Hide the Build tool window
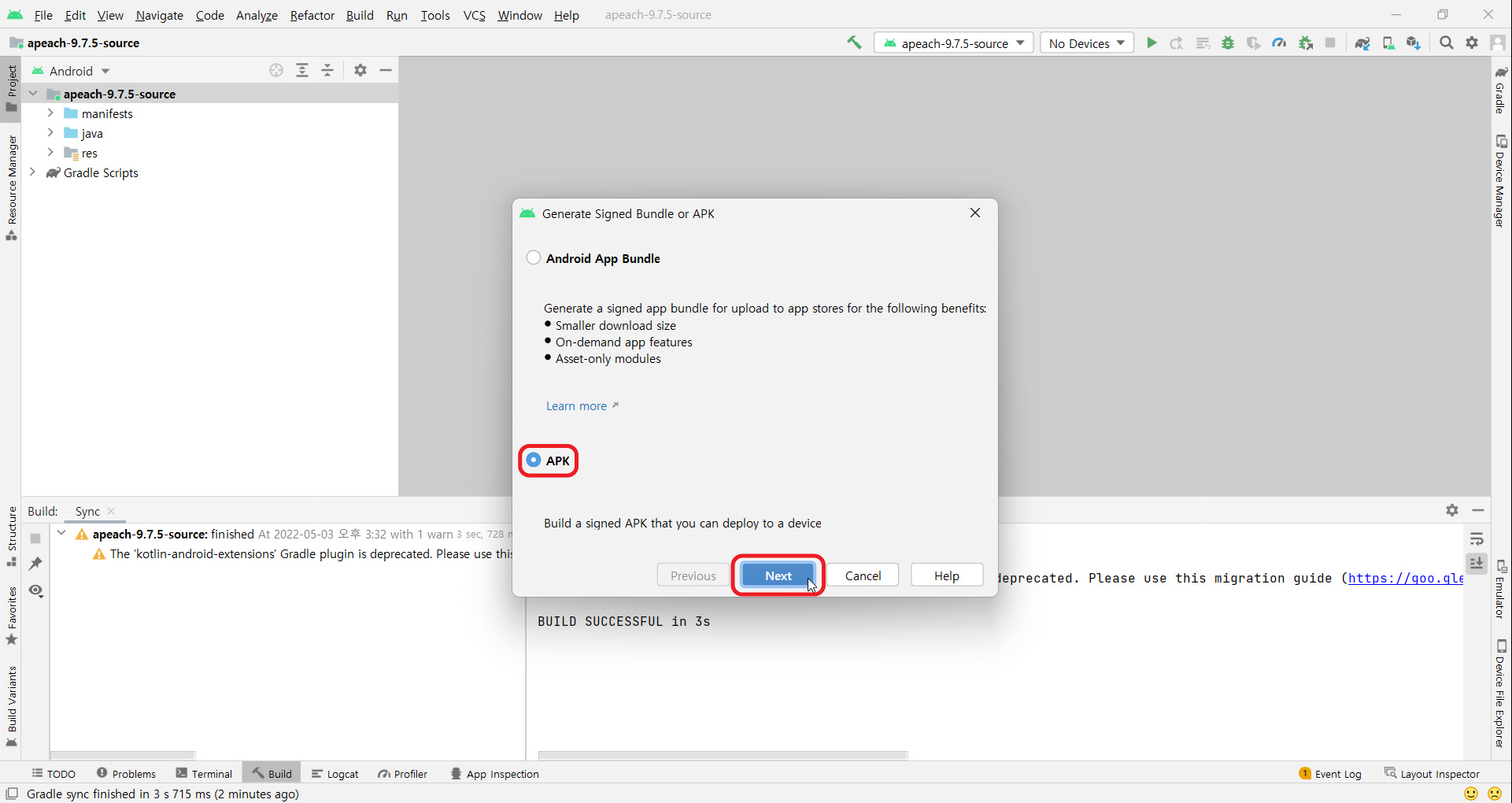The width and height of the screenshot is (1512, 803). point(1478,510)
